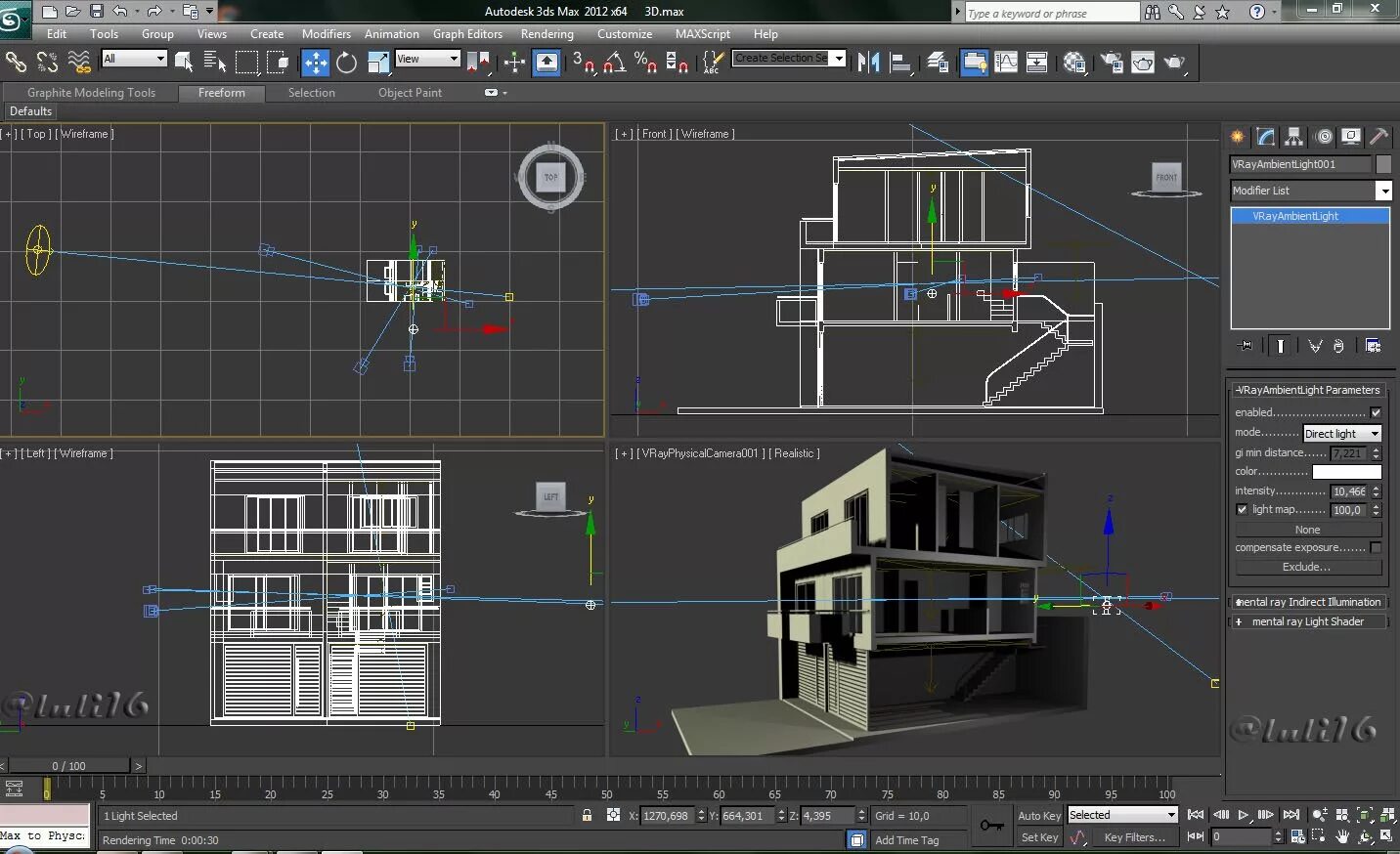
Task: Open the Utilities panel hammer icon
Action: click(x=1378, y=137)
